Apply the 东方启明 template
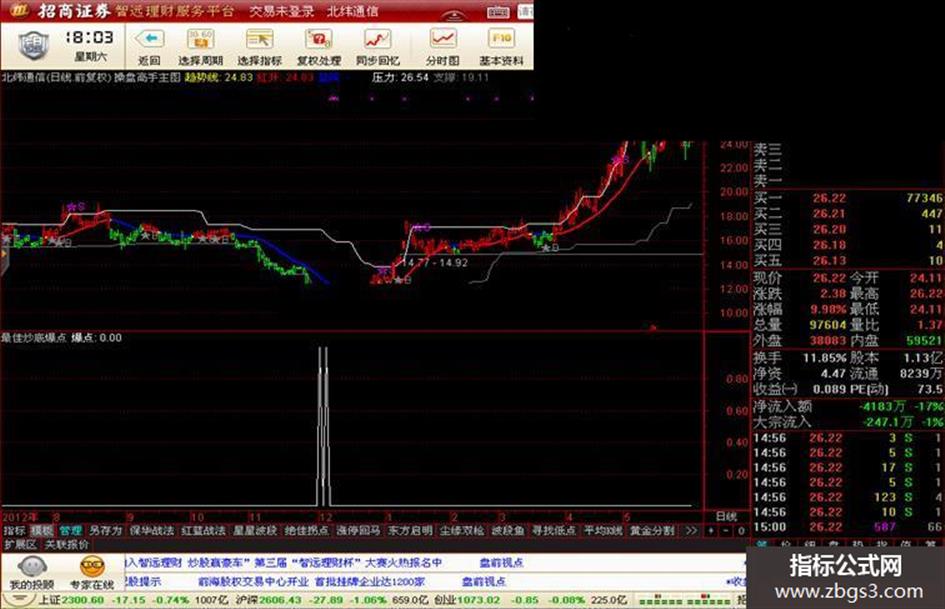 pyautogui.click(x=410, y=531)
